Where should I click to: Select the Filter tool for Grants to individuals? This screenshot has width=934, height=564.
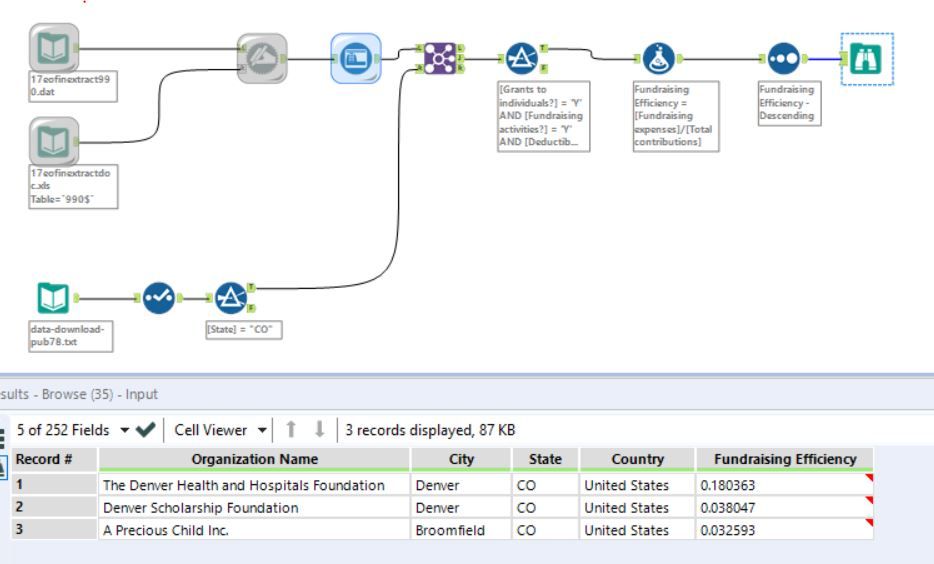(x=522, y=58)
